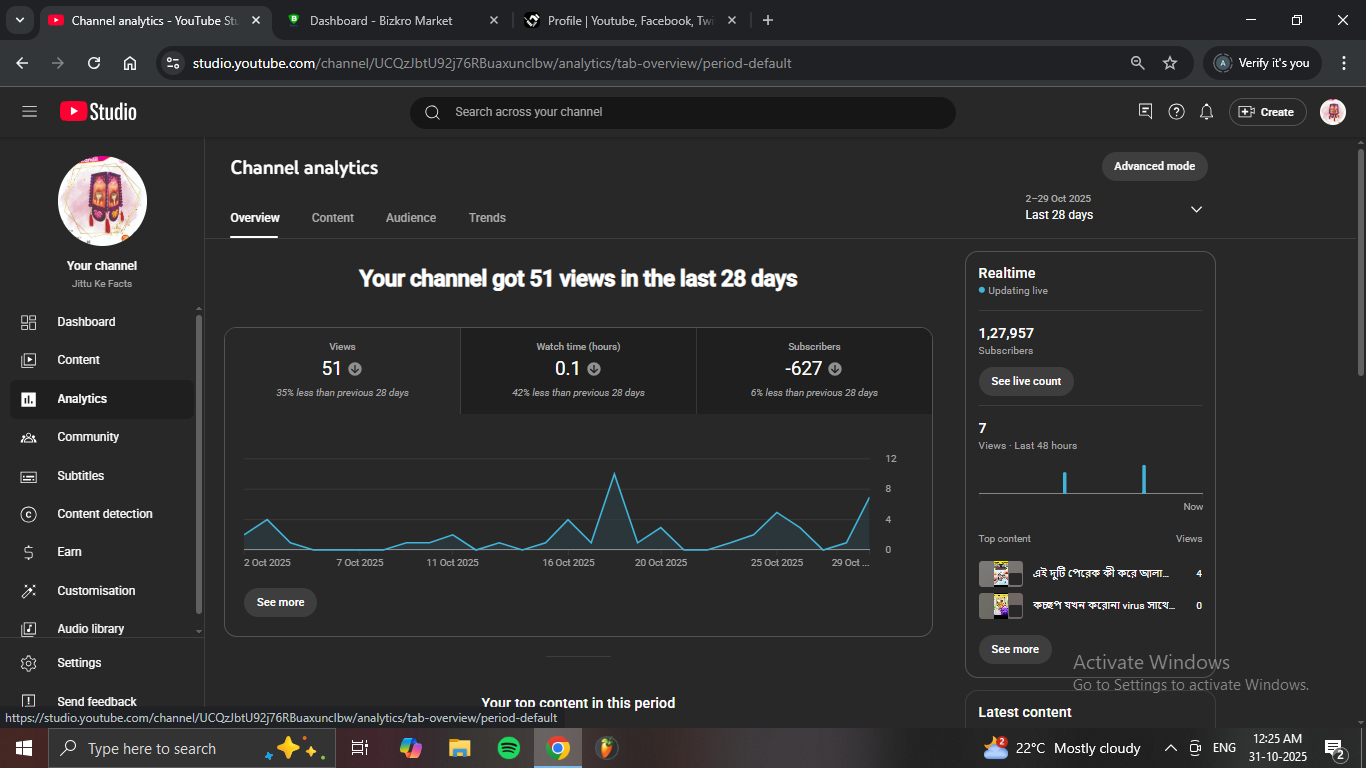Screen dimensions: 1366x768
Task: Click the See live count button
Action: click(1026, 381)
